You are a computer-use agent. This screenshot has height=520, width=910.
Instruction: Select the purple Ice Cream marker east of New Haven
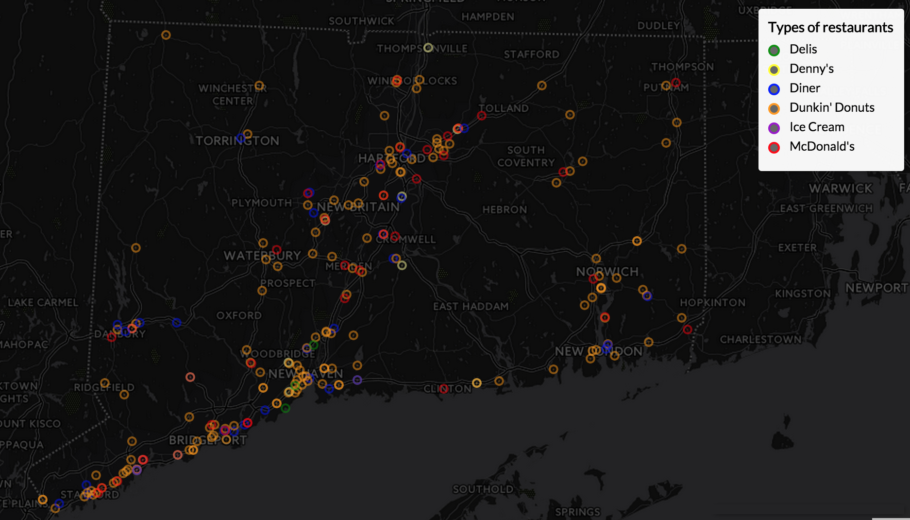point(357,380)
